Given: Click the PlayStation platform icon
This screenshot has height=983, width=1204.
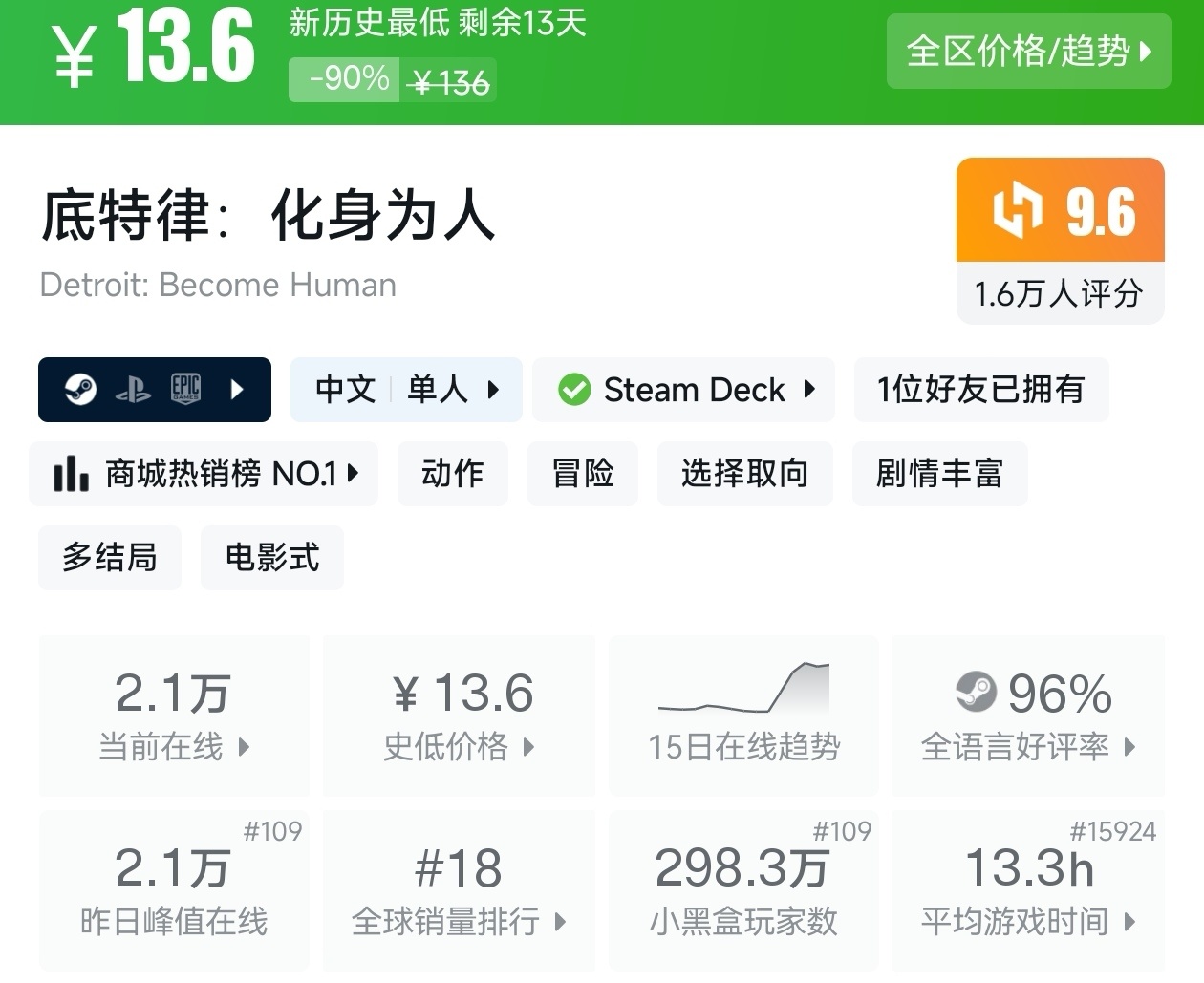Looking at the screenshot, I should (133, 390).
